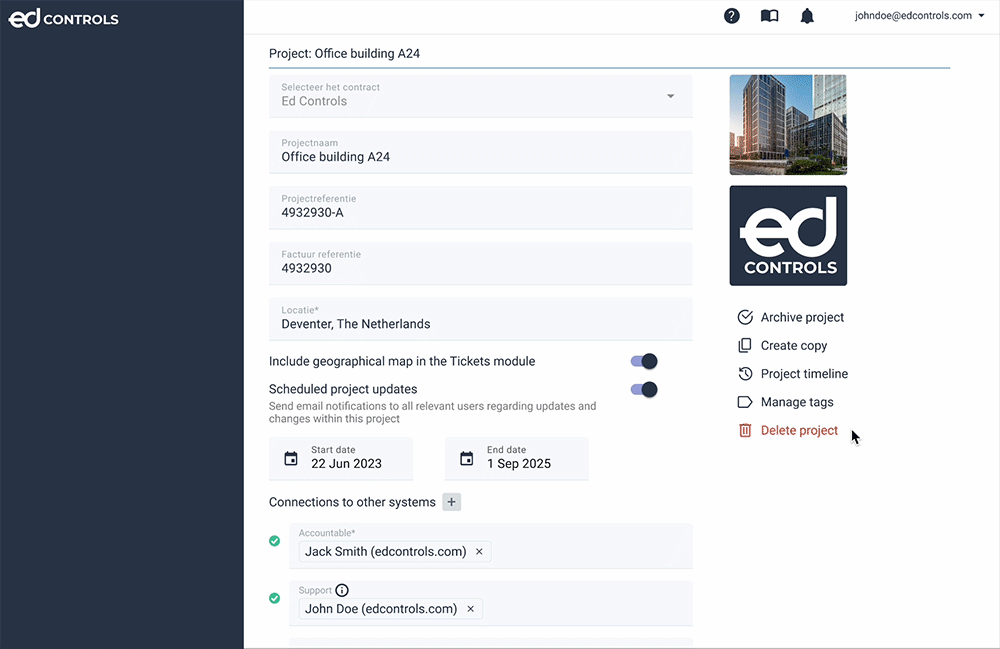Viewport: 1000px width, 649px height.
Task: Toggle geographical map in Tickets module
Action: (644, 362)
